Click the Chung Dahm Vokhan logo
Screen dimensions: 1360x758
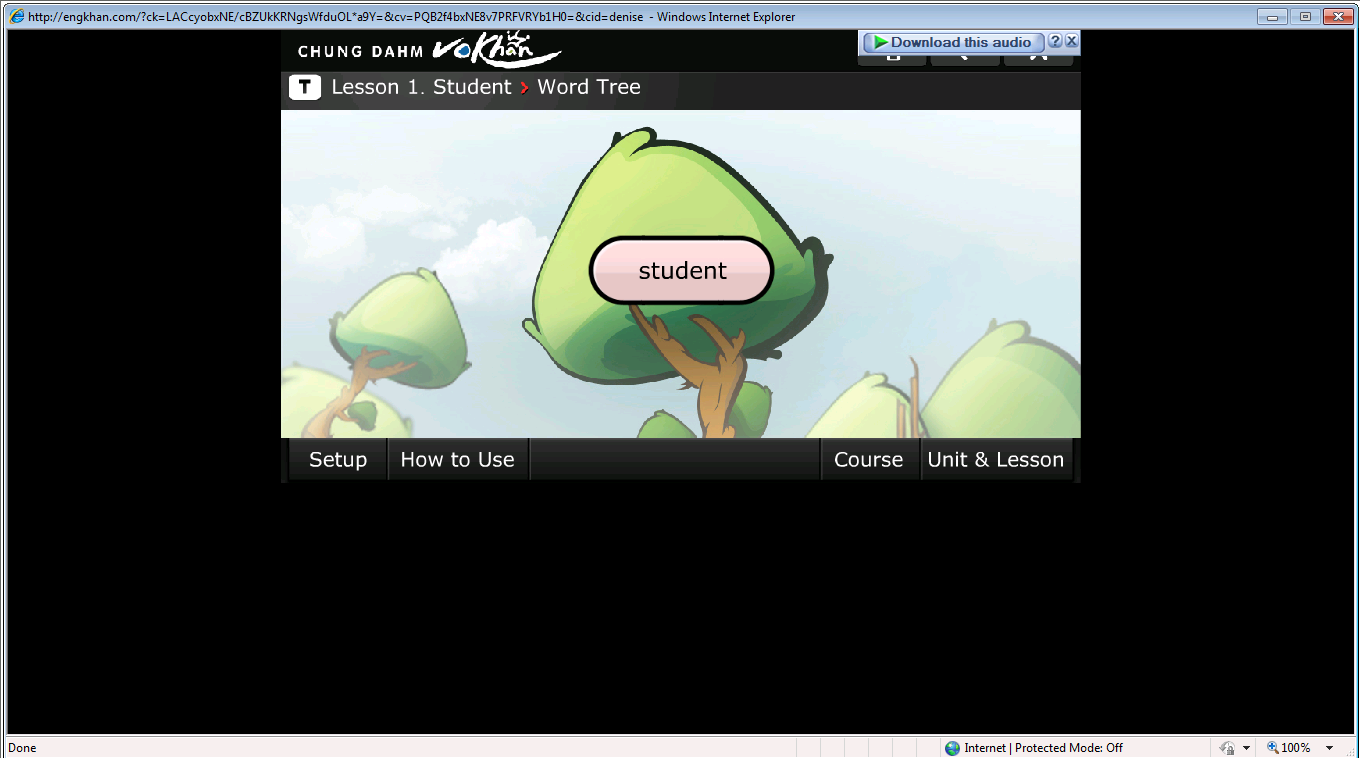click(x=429, y=50)
